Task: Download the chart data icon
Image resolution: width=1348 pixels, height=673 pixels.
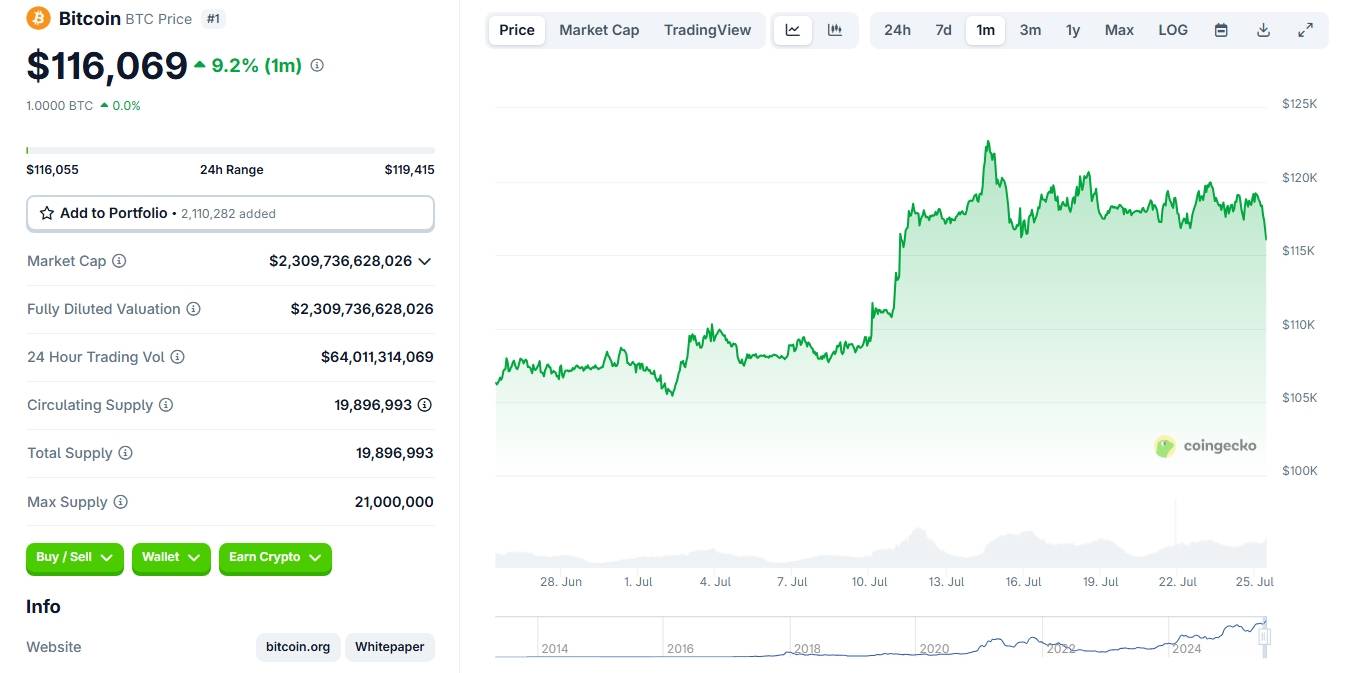Action: pyautogui.click(x=1263, y=30)
